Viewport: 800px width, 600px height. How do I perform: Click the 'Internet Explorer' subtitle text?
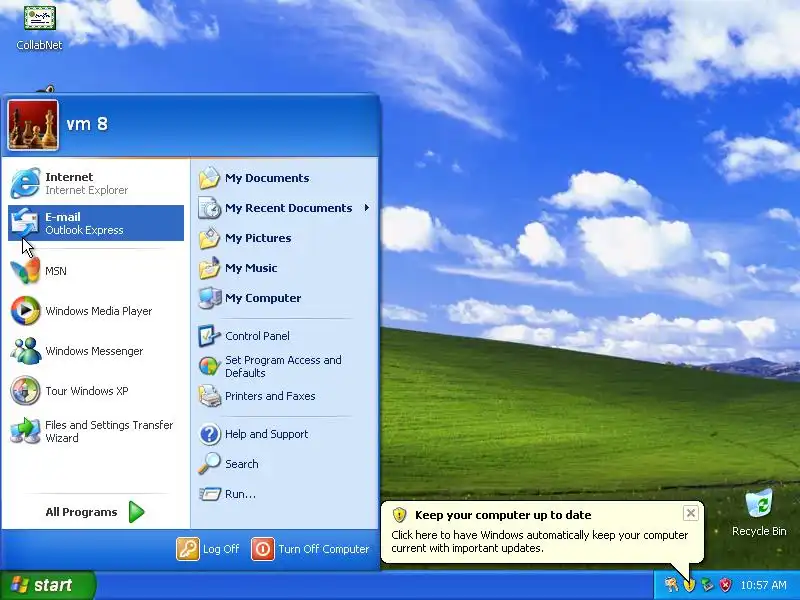point(87,190)
